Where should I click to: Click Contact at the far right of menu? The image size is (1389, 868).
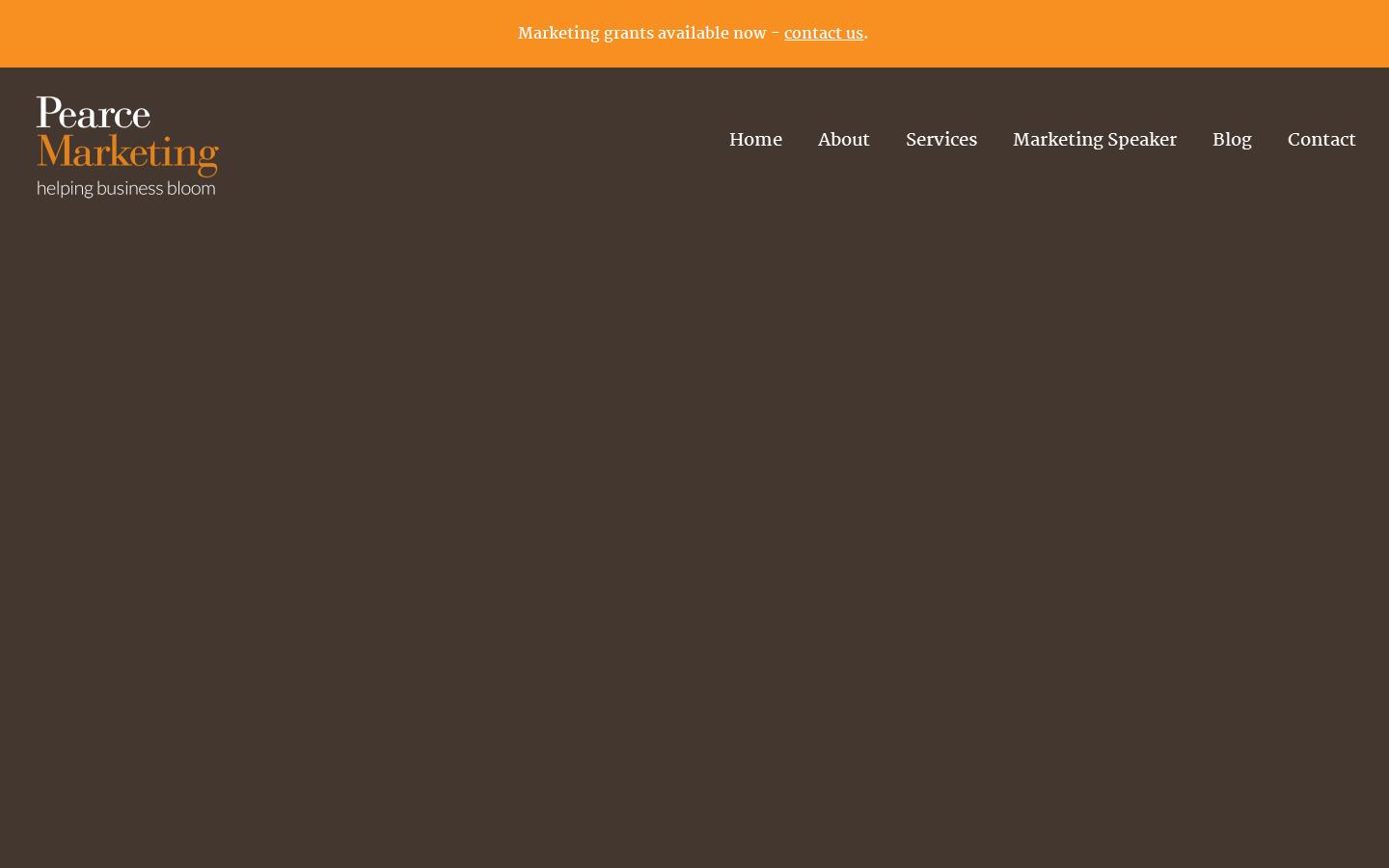coord(1321,139)
